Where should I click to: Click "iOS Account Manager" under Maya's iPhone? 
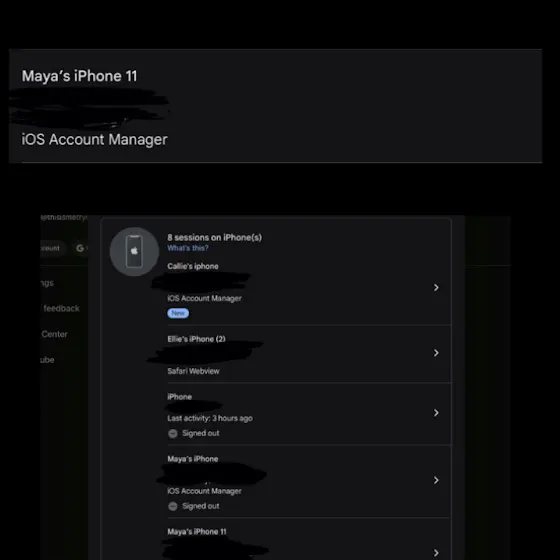[x=204, y=491]
